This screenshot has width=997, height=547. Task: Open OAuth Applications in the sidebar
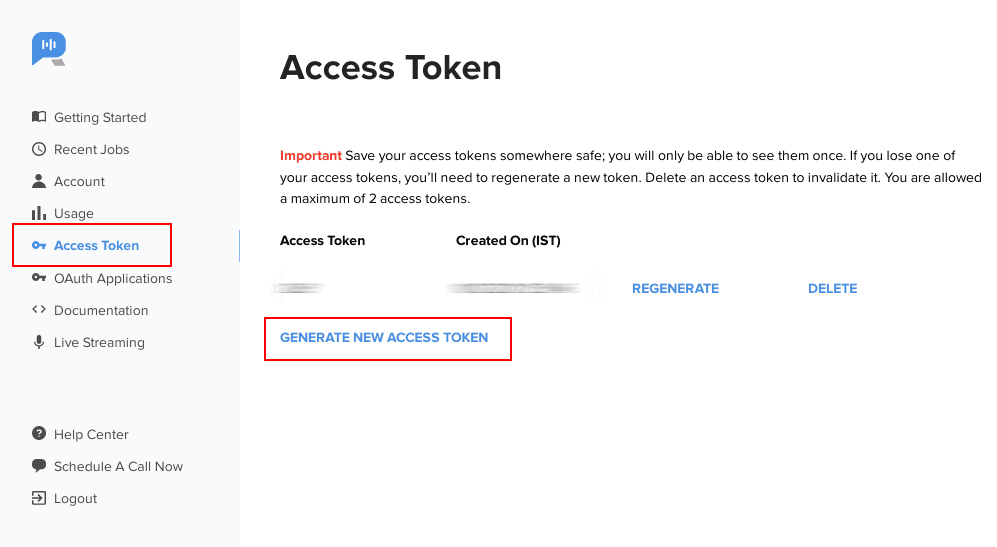[x=113, y=278]
